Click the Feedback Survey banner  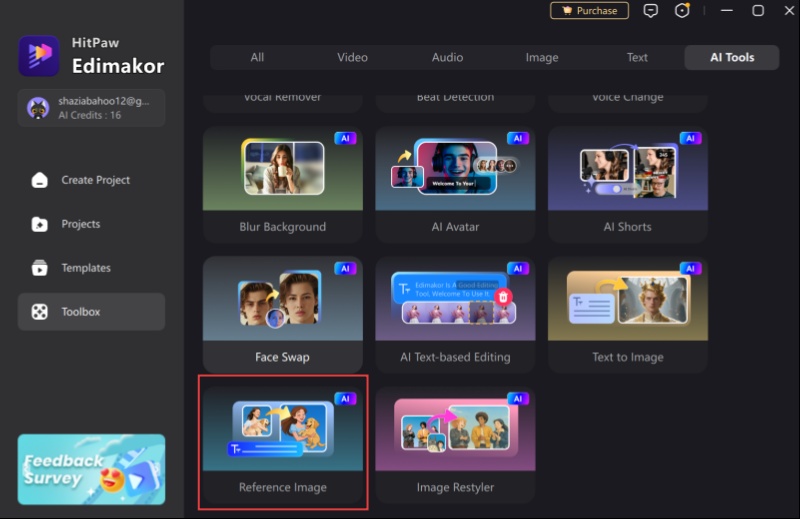[x=91, y=469]
